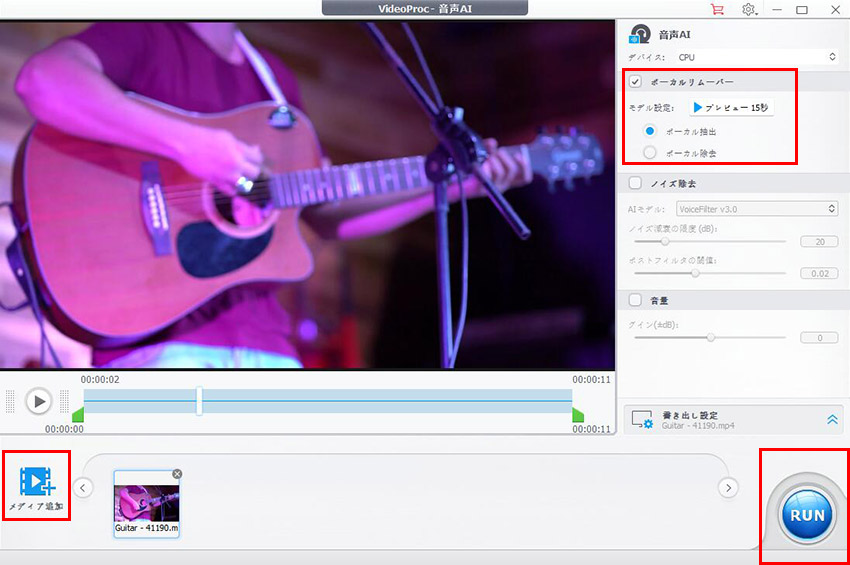Image resolution: width=850 pixels, height=565 pixels.
Task: Remove the Guitar clip using its X icon
Action: coord(177,474)
